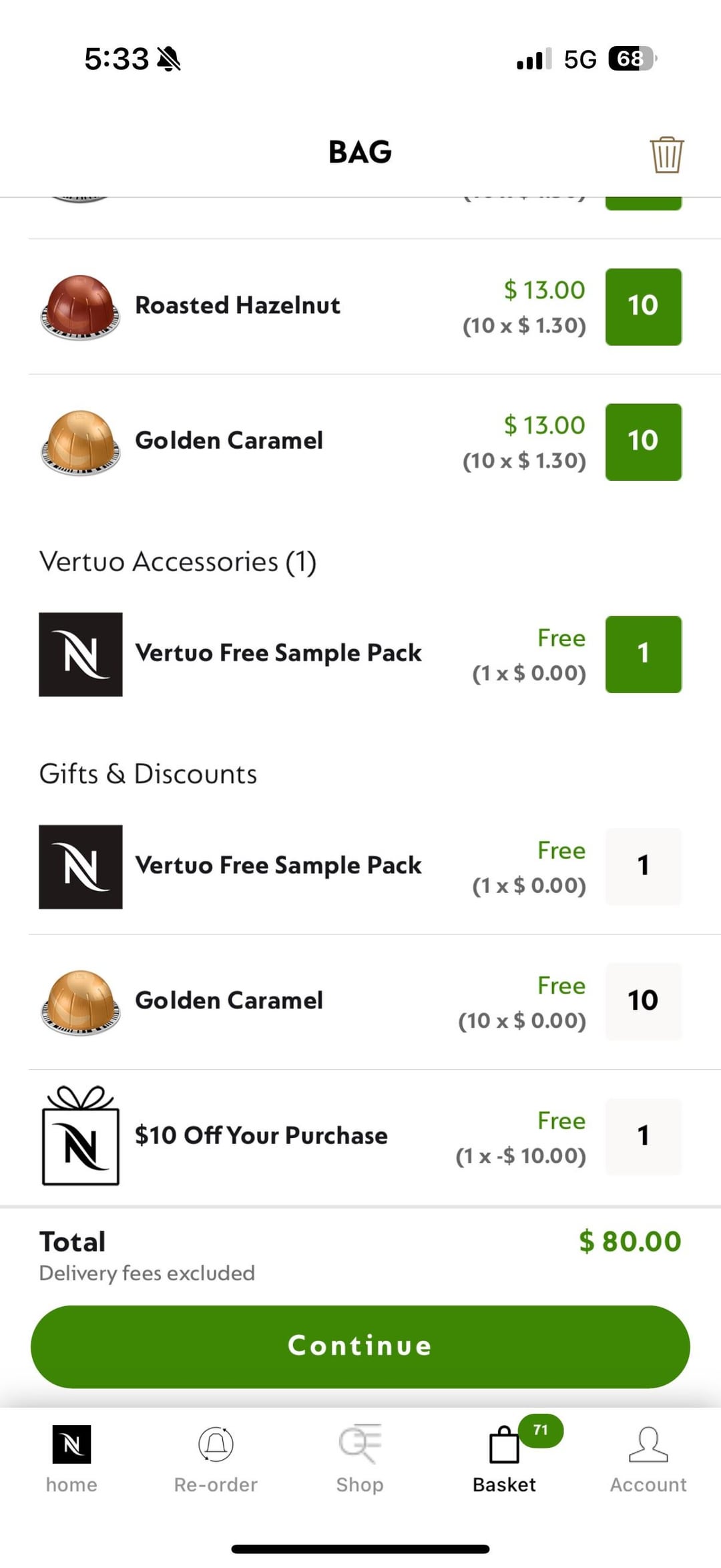Open the Re-order tab
Image resolution: width=721 pixels, height=1568 pixels.
tap(216, 1444)
